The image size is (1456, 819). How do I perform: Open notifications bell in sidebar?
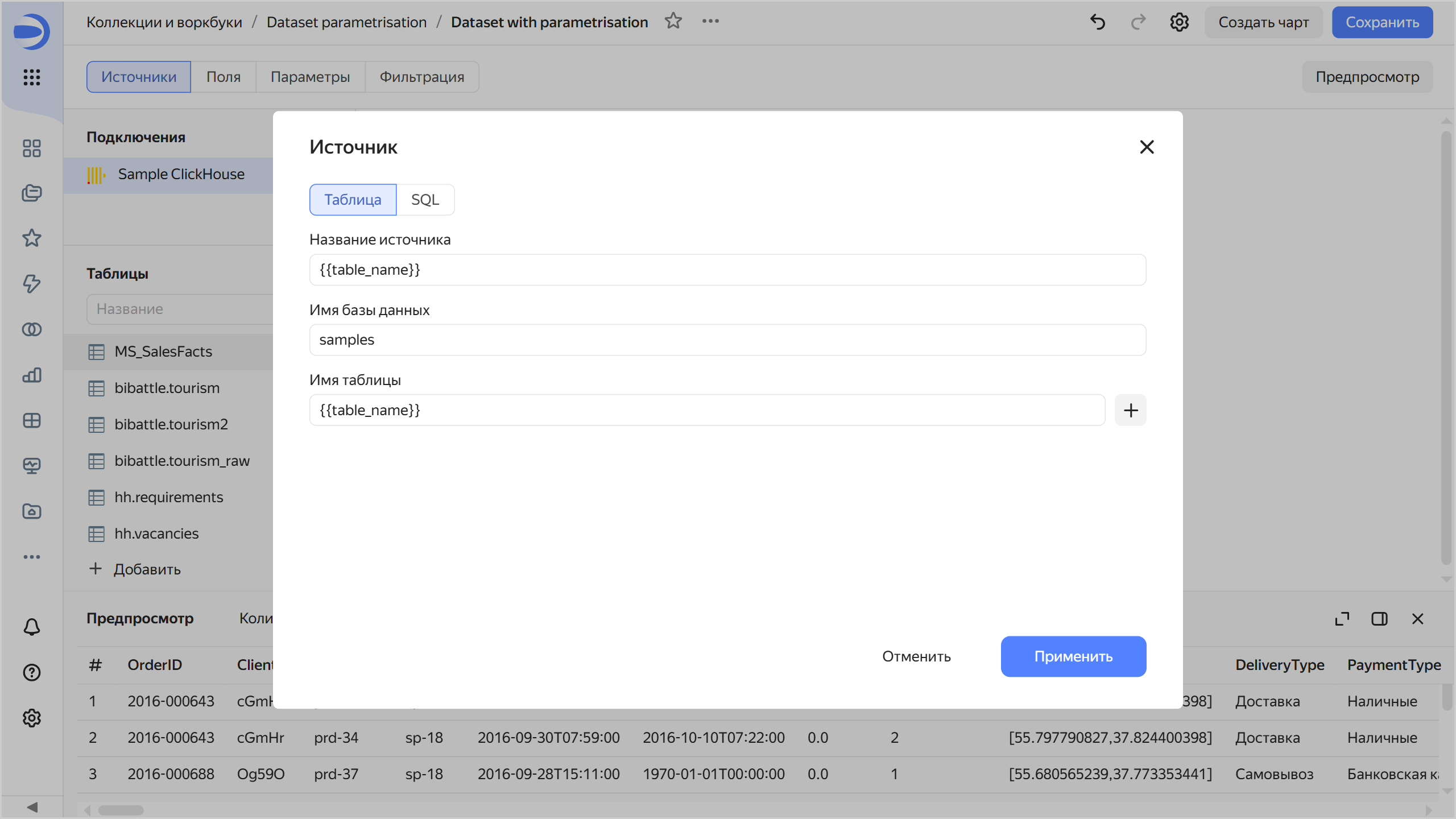32,627
